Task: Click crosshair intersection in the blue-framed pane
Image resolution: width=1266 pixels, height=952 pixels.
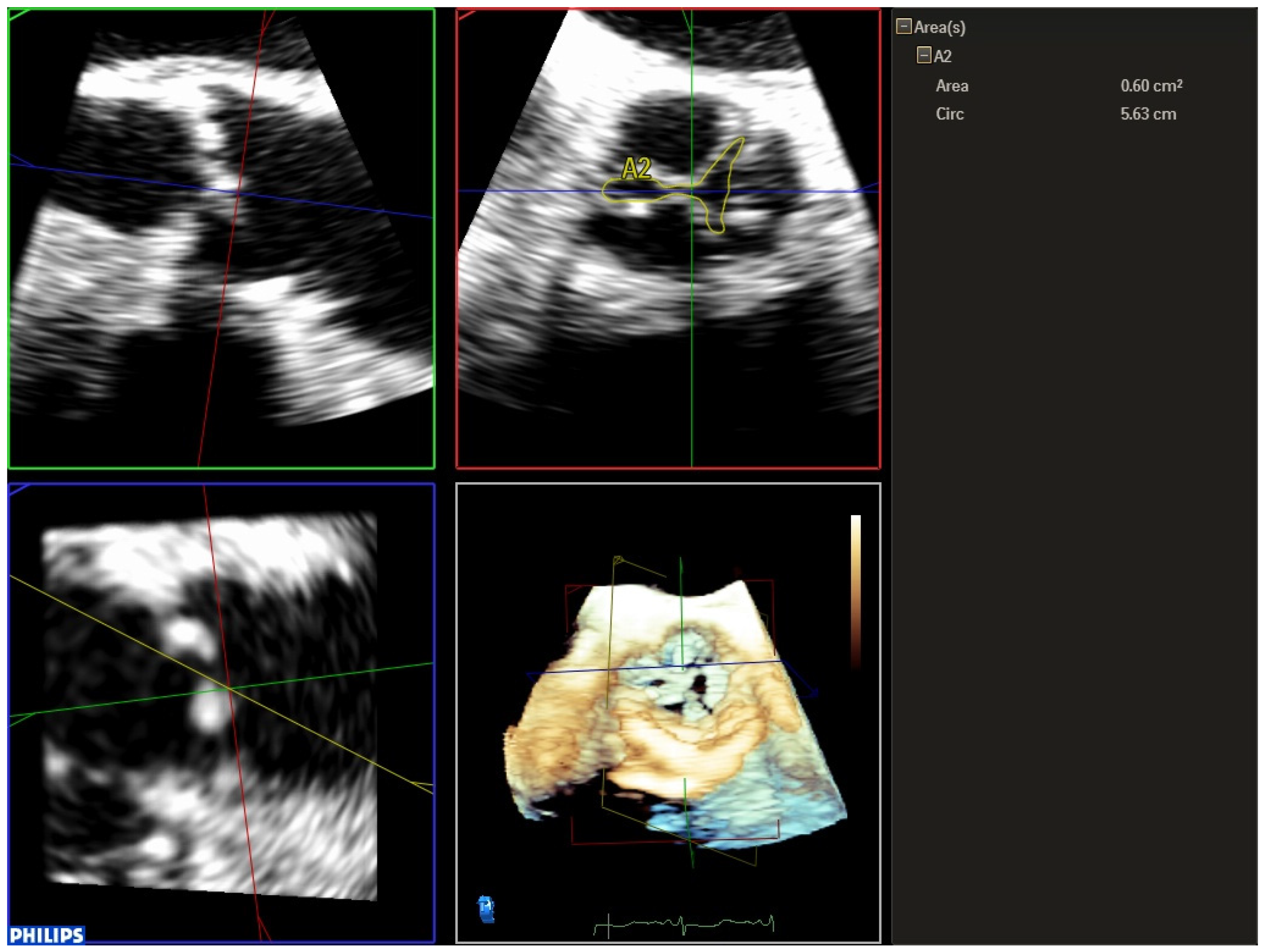Action: pyautogui.click(x=229, y=688)
